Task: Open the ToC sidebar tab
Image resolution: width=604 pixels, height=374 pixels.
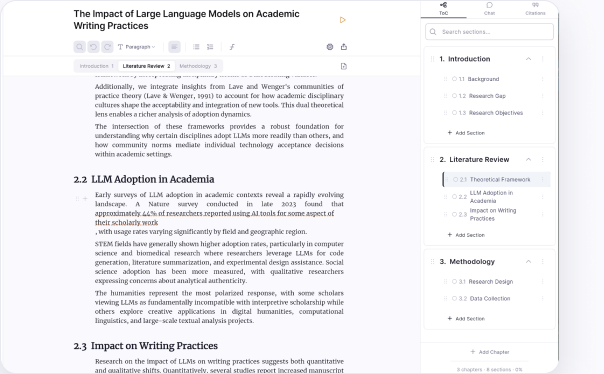Action: [x=443, y=8]
